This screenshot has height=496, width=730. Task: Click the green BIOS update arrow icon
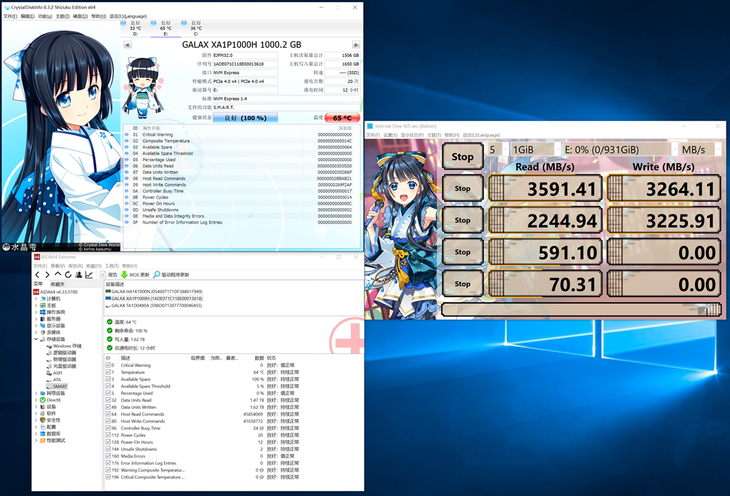(x=124, y=275)
